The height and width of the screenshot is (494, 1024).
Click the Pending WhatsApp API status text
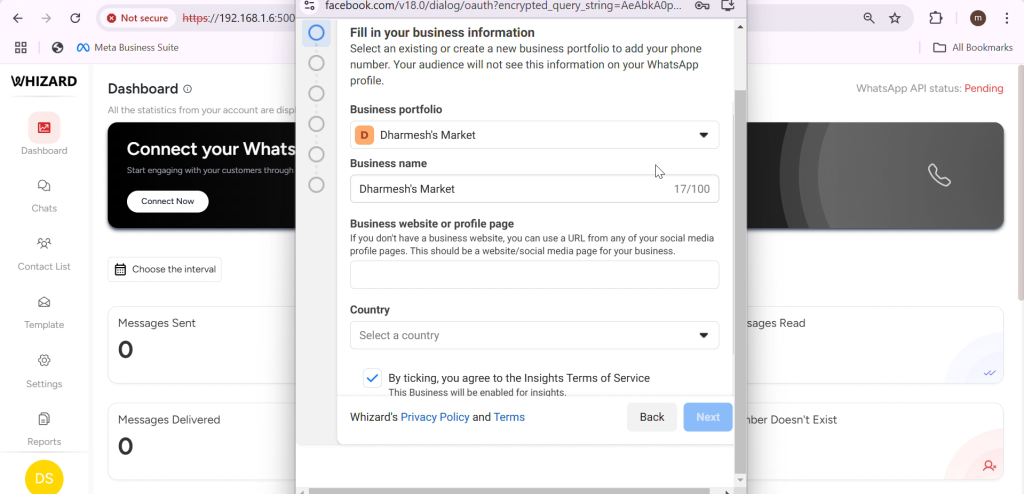pyautogui.click(x=984, y=88)
